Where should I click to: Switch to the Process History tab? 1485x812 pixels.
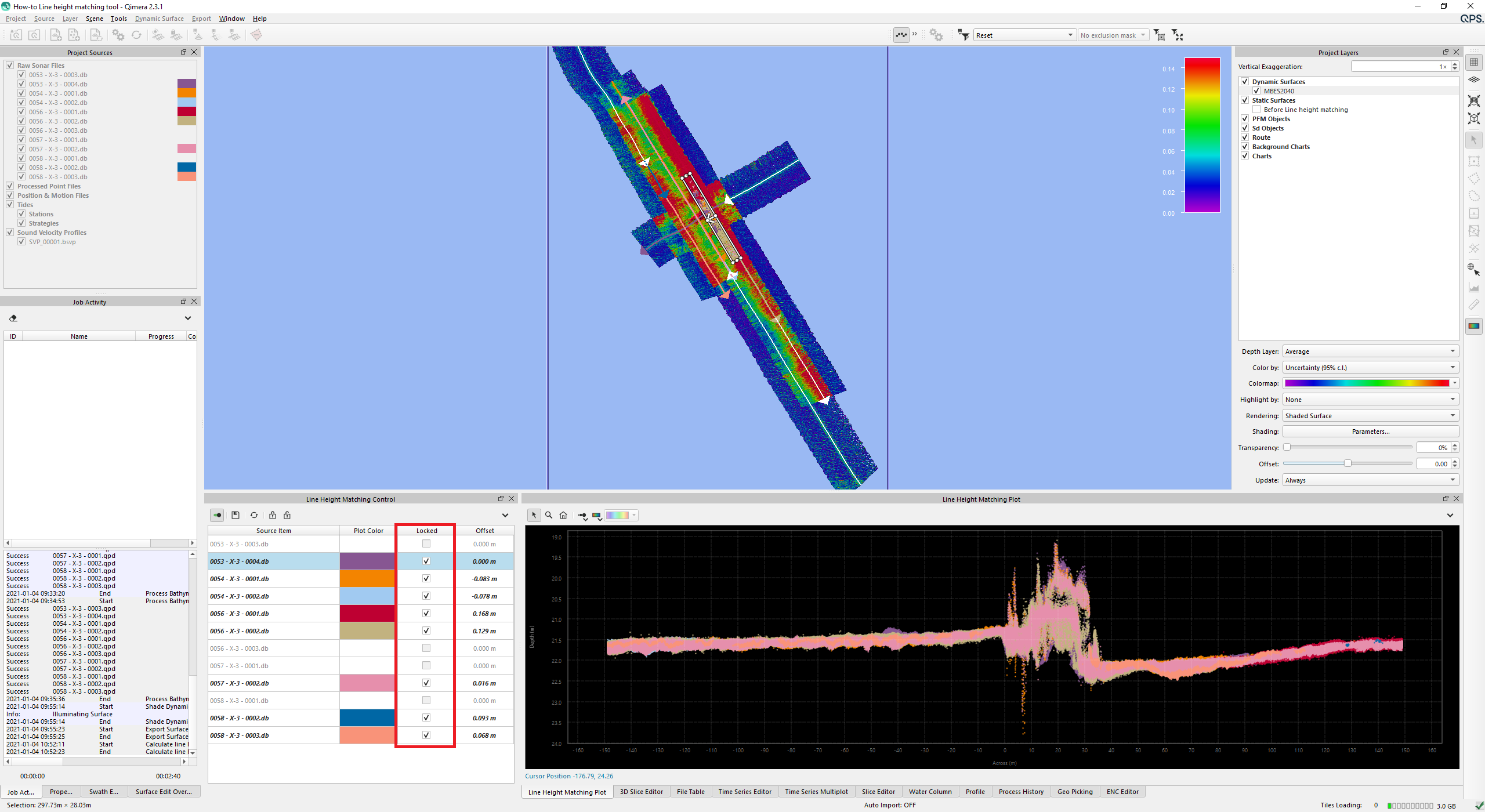pos(1021,792)
